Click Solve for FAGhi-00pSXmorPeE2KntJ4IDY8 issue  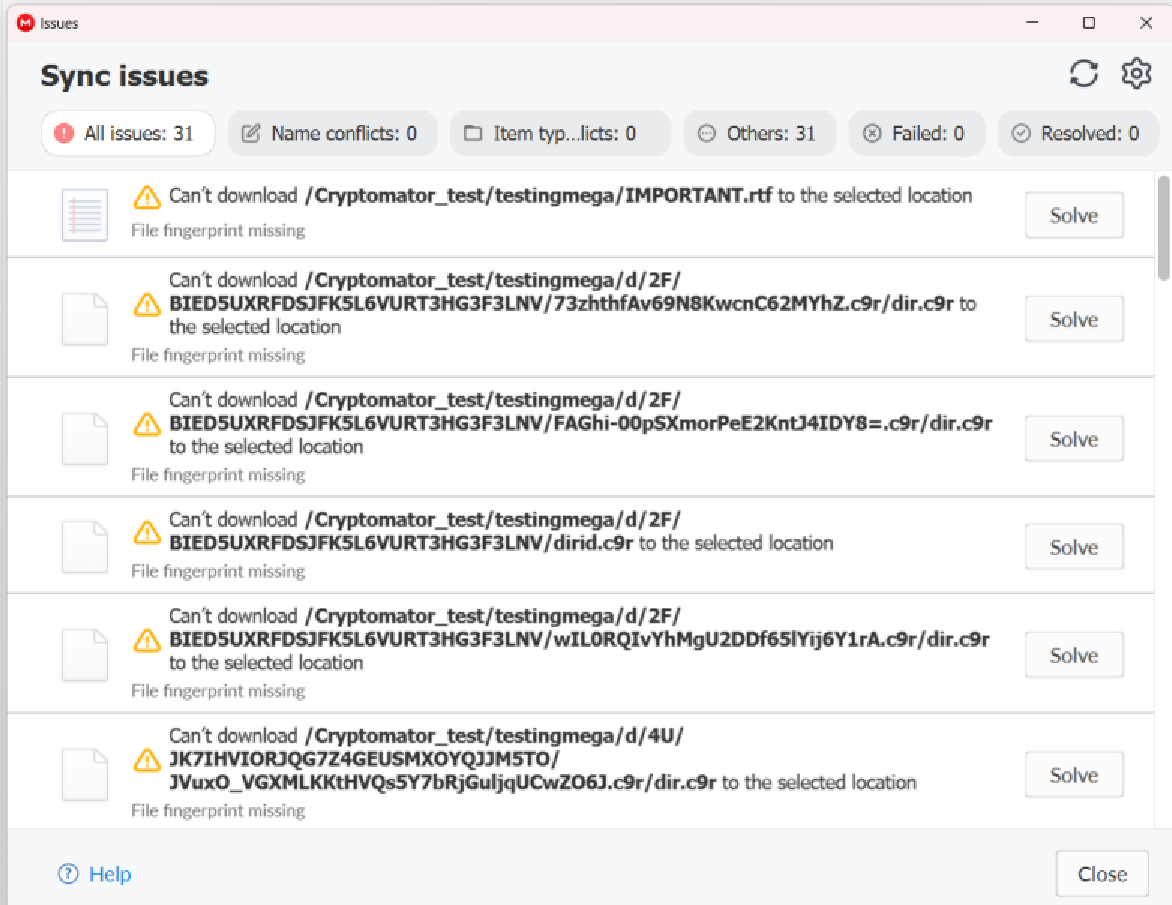tap(1073, 439)
